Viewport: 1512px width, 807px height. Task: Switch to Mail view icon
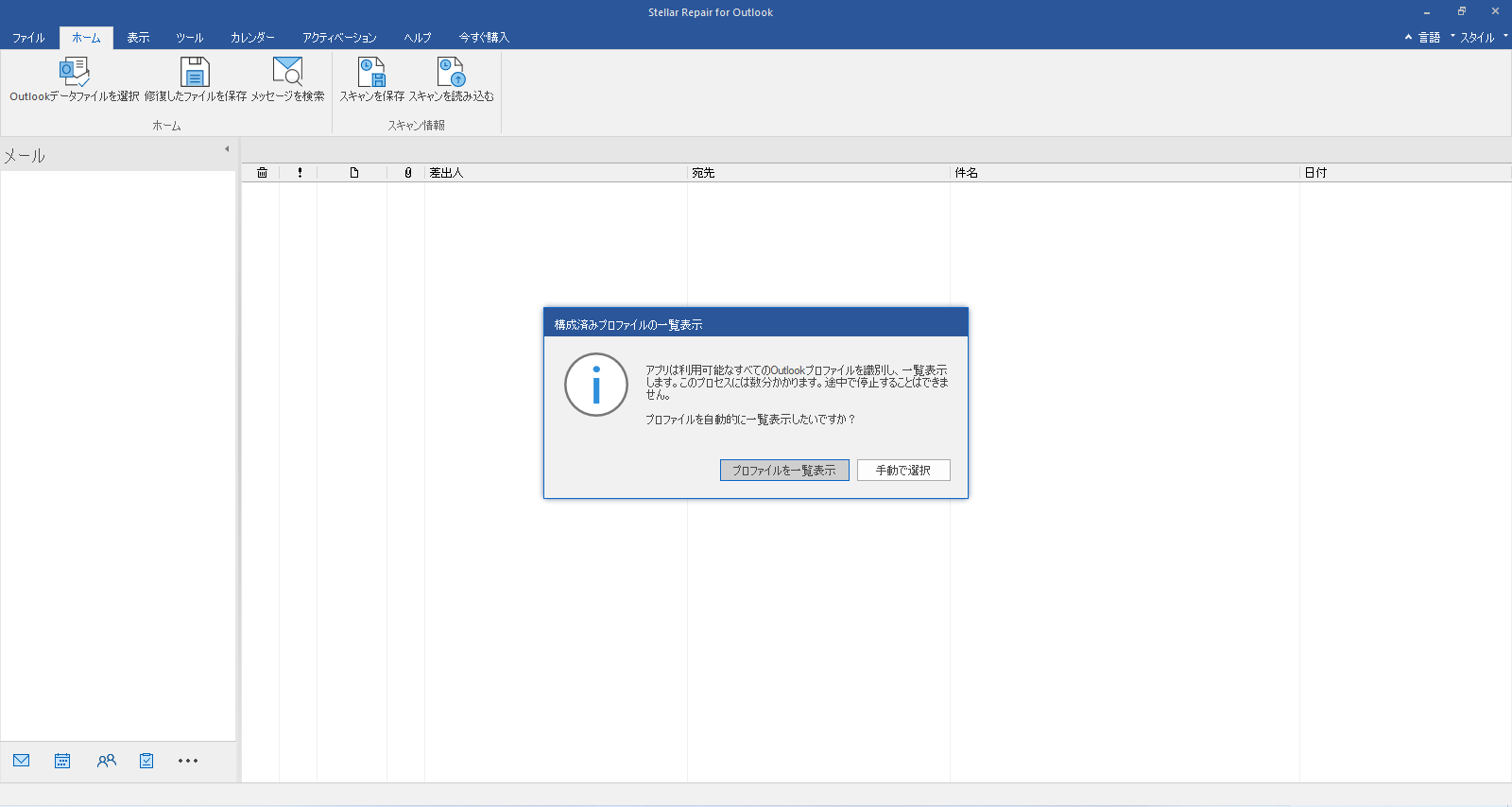(22, 761)
